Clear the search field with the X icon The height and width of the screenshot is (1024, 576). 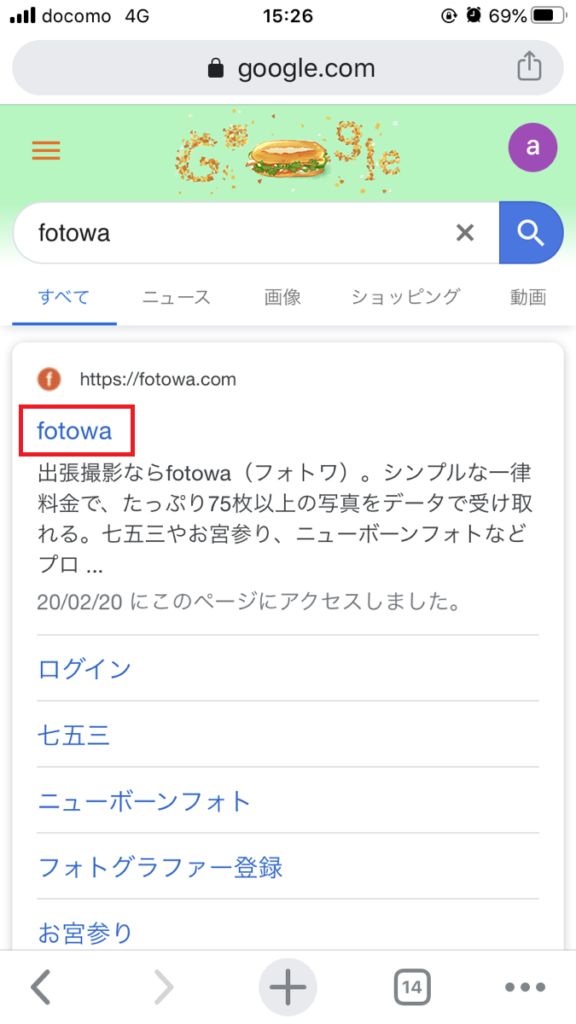(x=465, y=232)
